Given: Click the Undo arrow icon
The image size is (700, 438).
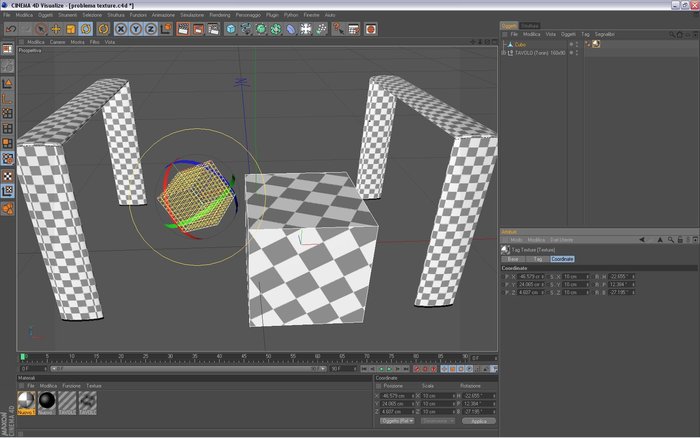Looking at the screenshot, I should (11, 29).
